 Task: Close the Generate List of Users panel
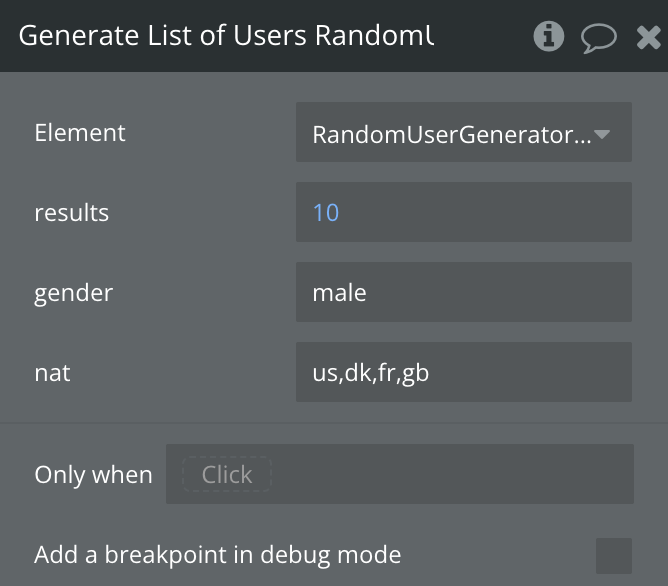(647, 37)
